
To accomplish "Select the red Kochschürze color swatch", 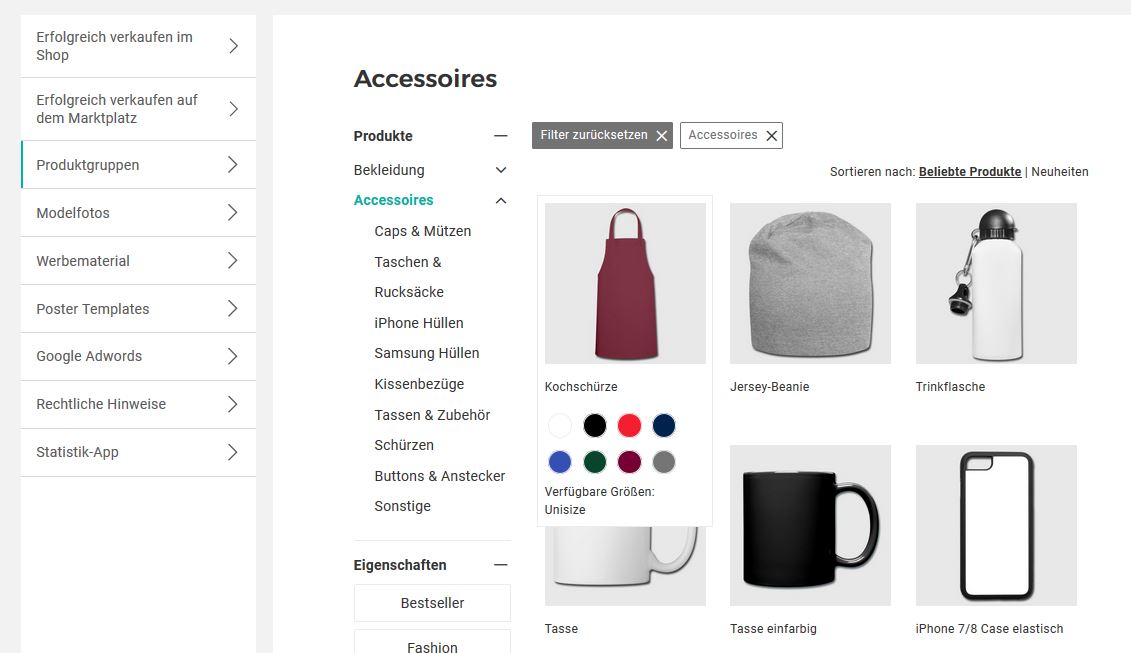I will pyautogui.click(x=629, y=426).
